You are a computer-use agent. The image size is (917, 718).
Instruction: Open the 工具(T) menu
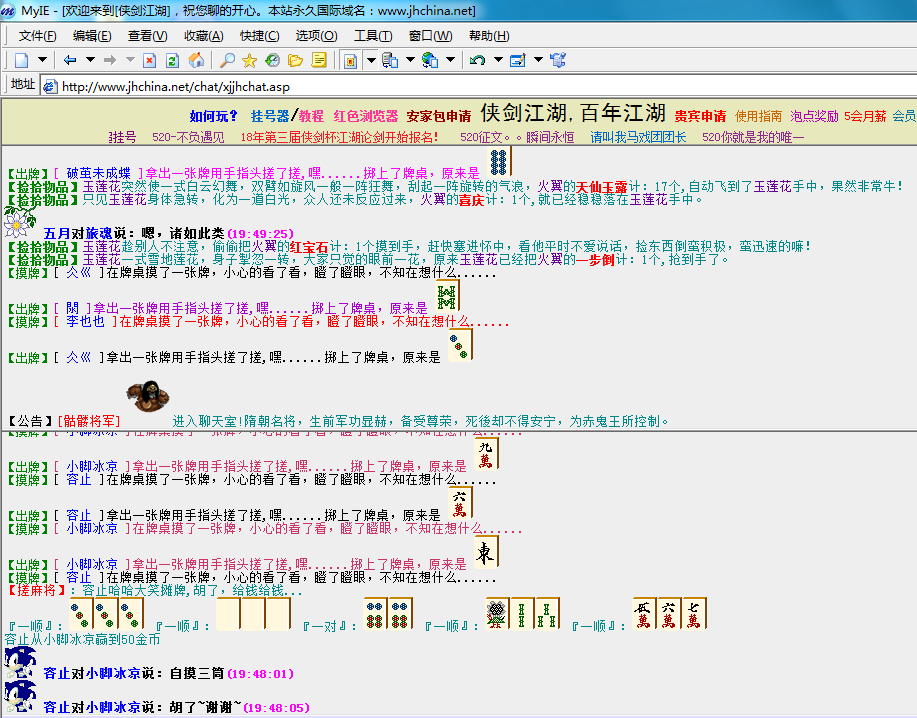373,36
